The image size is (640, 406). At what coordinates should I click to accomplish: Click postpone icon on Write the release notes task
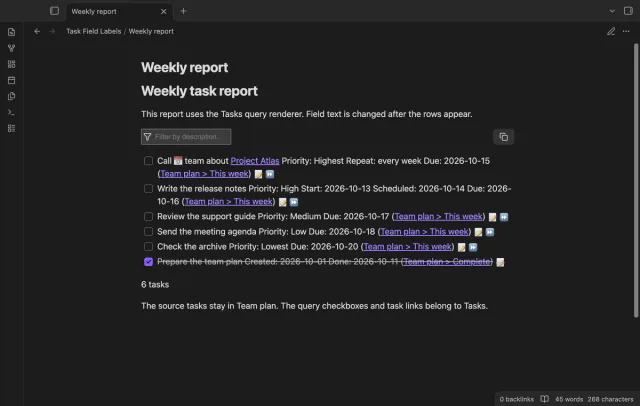click(x=294, y=202)
